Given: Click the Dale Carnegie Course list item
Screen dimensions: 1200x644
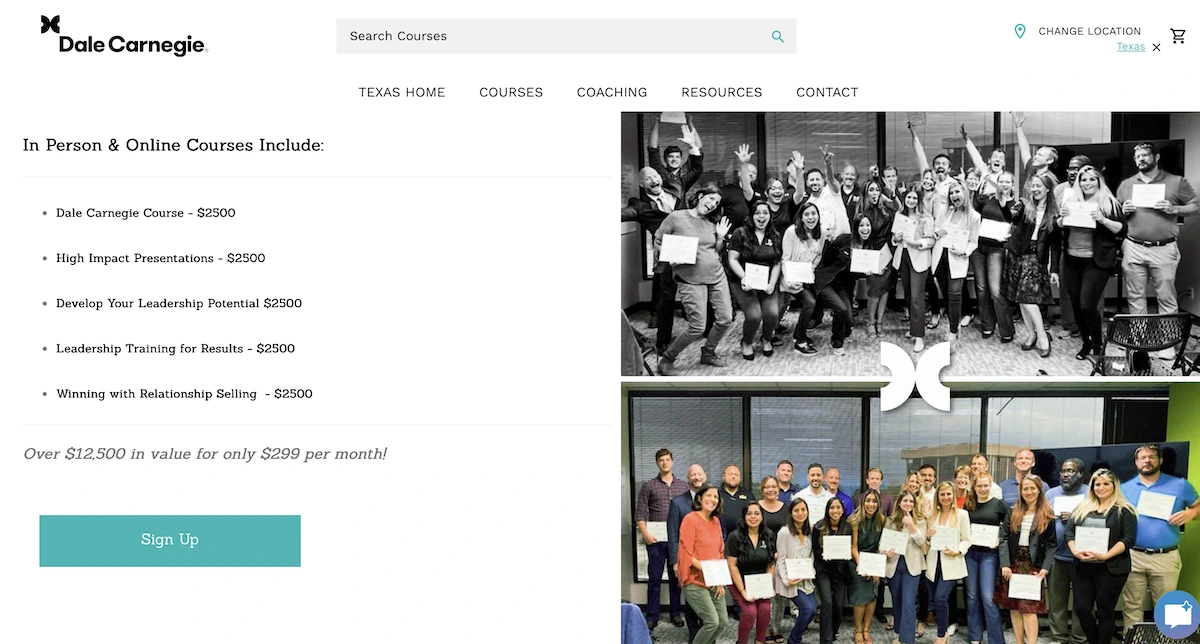Looking at the screenshot, I should click(x=145, y=213).
